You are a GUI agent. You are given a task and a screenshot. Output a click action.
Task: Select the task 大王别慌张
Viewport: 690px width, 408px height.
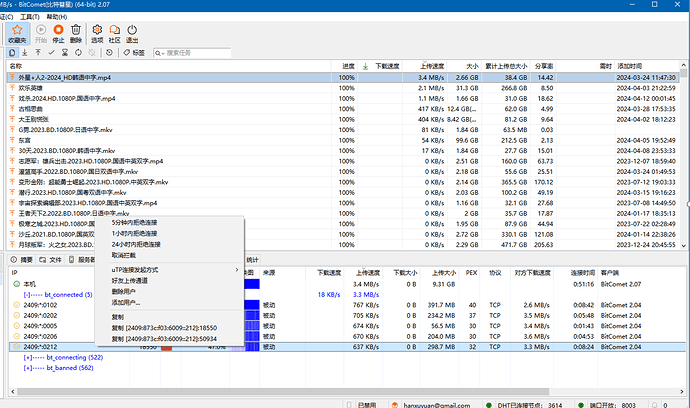pyautogui.click(x=33, y=119)
